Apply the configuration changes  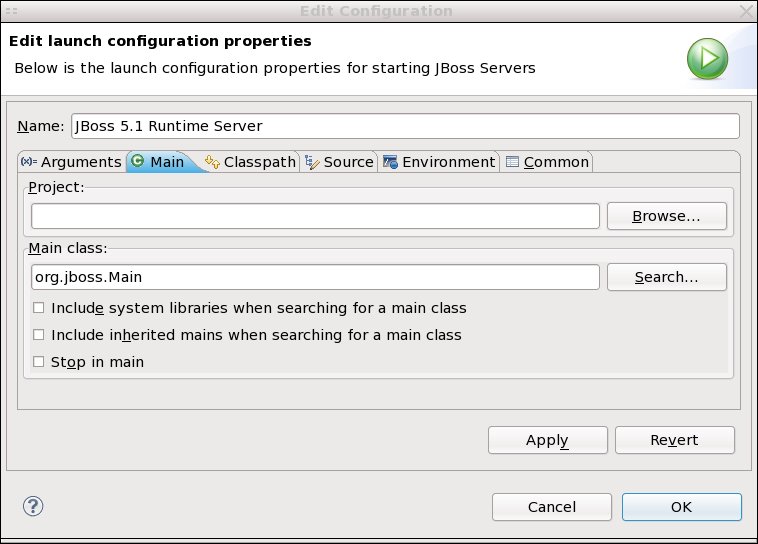[548, 440]
